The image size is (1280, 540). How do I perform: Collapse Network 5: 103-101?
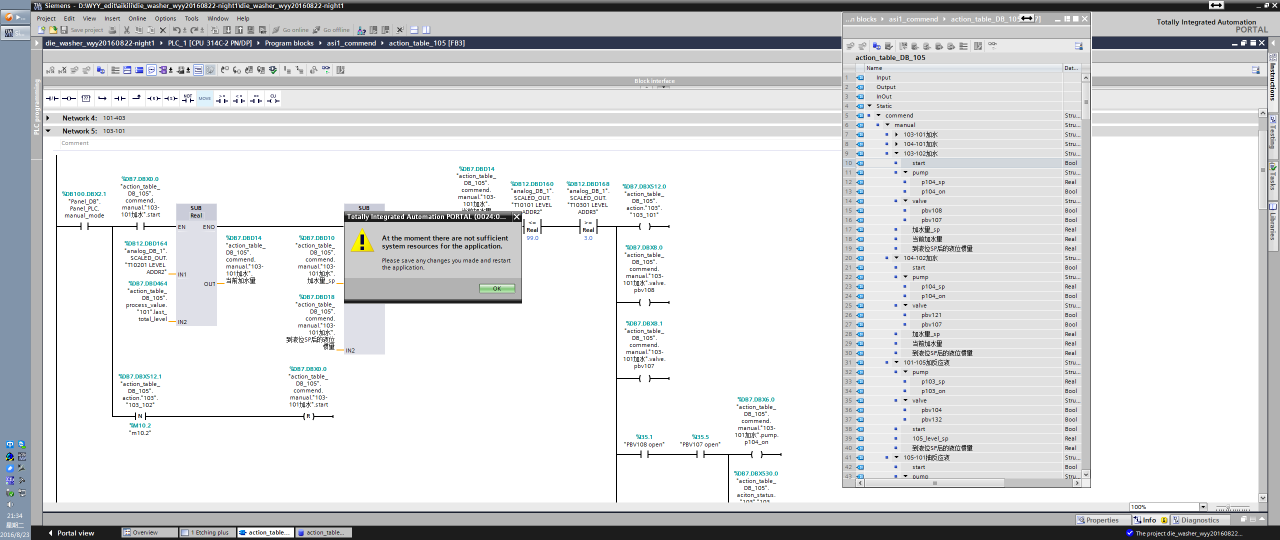(x=48, y=131)
